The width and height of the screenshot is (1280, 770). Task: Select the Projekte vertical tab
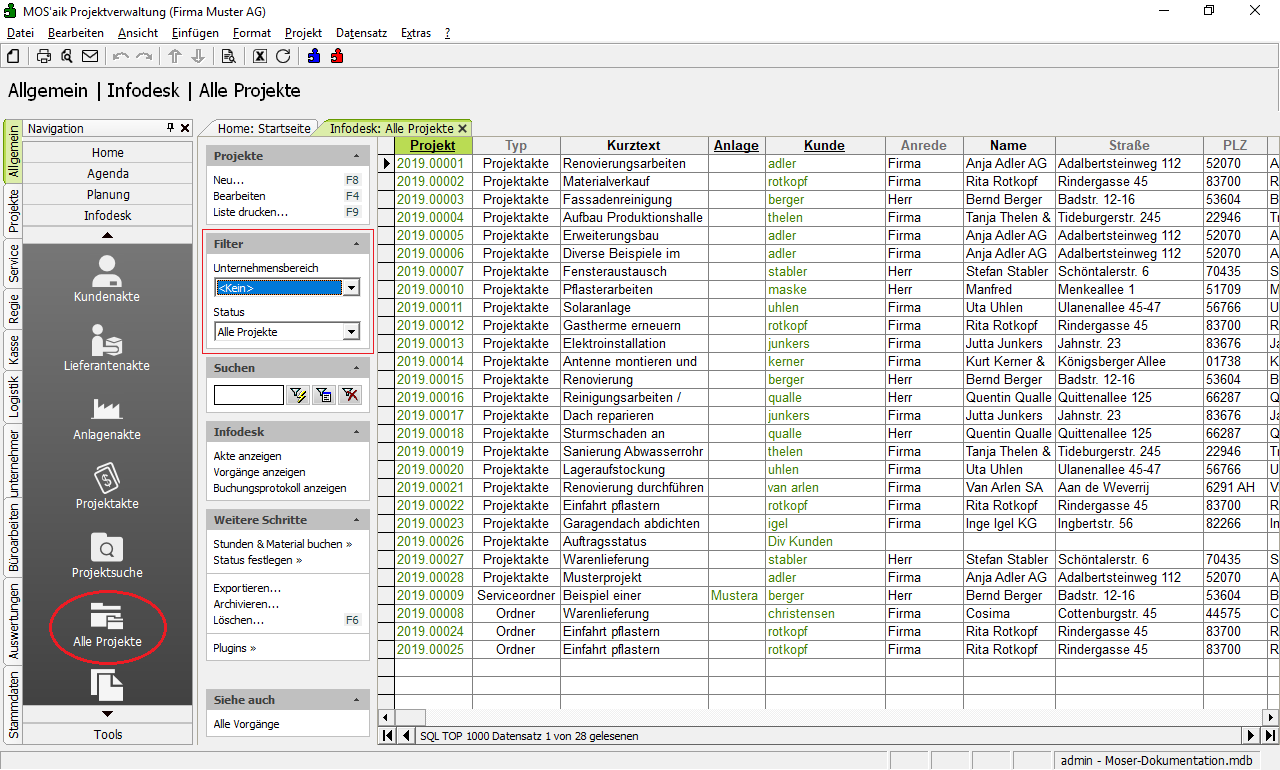click(x=13, y=209)
